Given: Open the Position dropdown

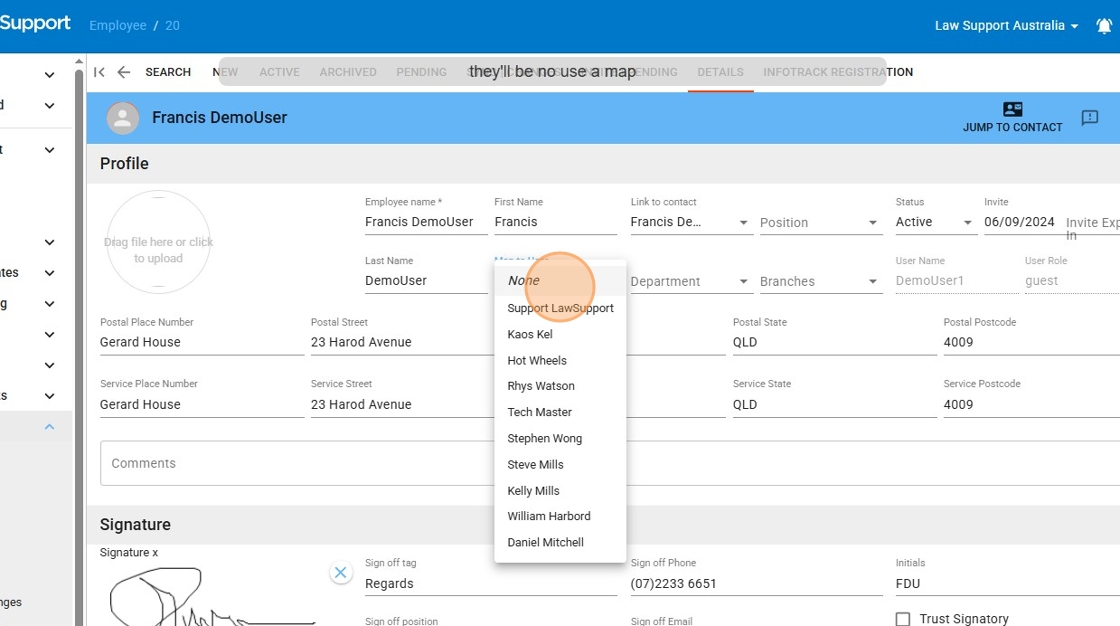Looking at the screenshot, I should pyautogui.click(x=819, y=223).
